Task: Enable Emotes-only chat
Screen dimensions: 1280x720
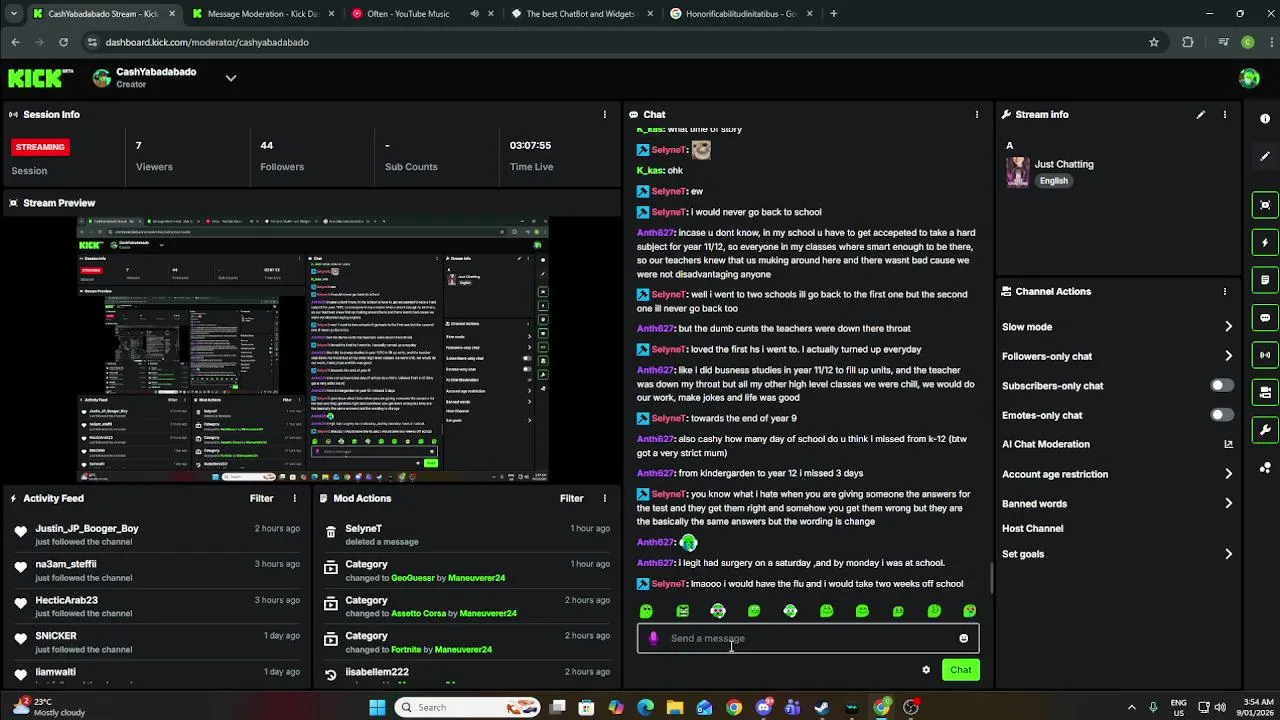Action: [1222, 415]
